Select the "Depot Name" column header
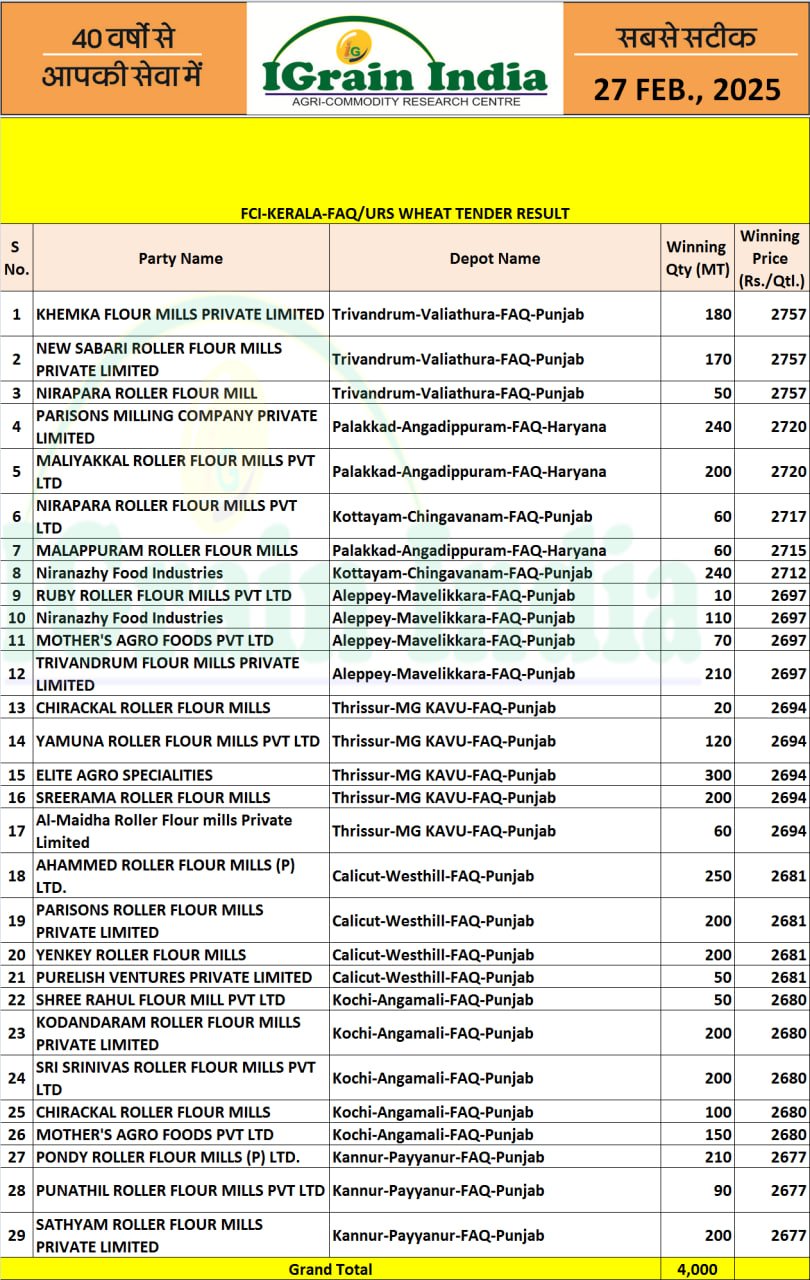The width and height of the screenshot is (810, 1280). pyautogui.click(x=495, y=258)
